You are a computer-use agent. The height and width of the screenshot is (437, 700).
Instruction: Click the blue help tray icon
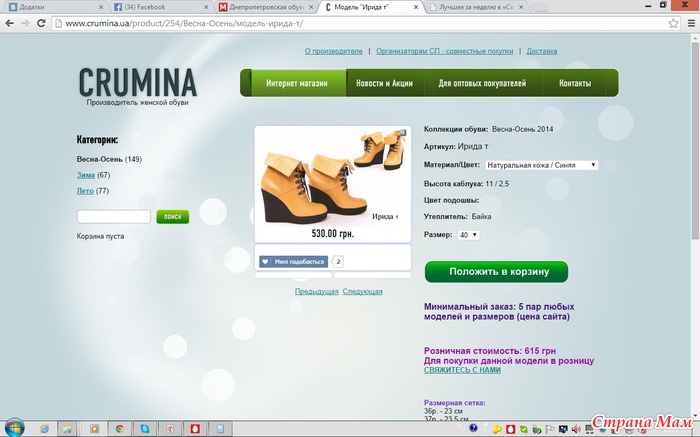tap(473, 428)
